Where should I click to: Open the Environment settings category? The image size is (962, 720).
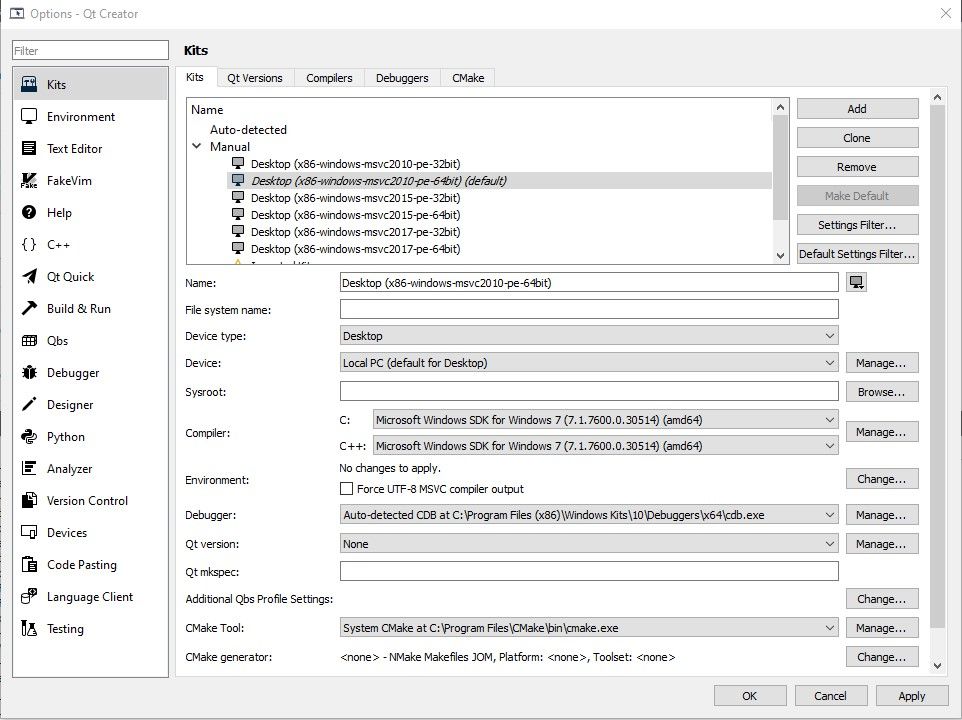[x=90, y=117]
